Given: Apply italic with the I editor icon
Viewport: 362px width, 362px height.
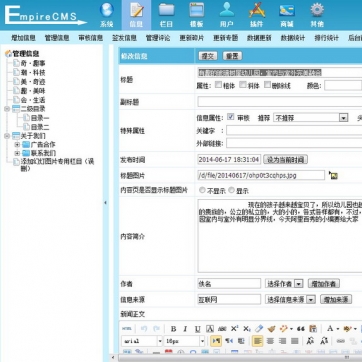Looking at the screenshot, I should point(185,329).
